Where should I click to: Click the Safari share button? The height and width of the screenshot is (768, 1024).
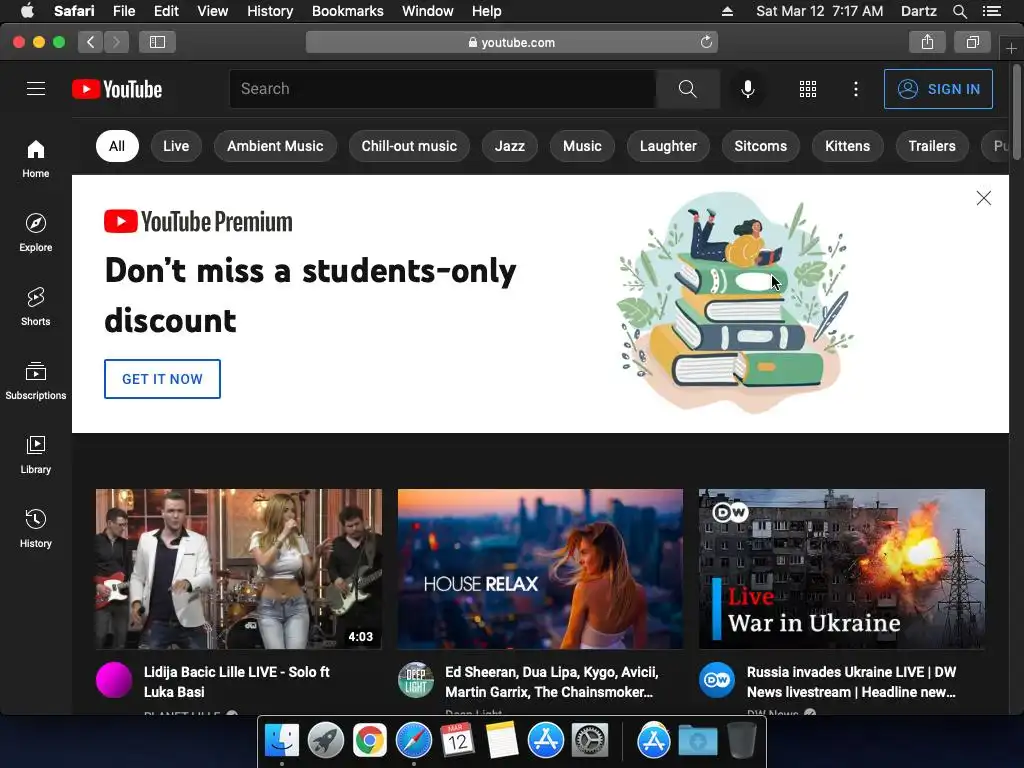click(x=927, y=42)
